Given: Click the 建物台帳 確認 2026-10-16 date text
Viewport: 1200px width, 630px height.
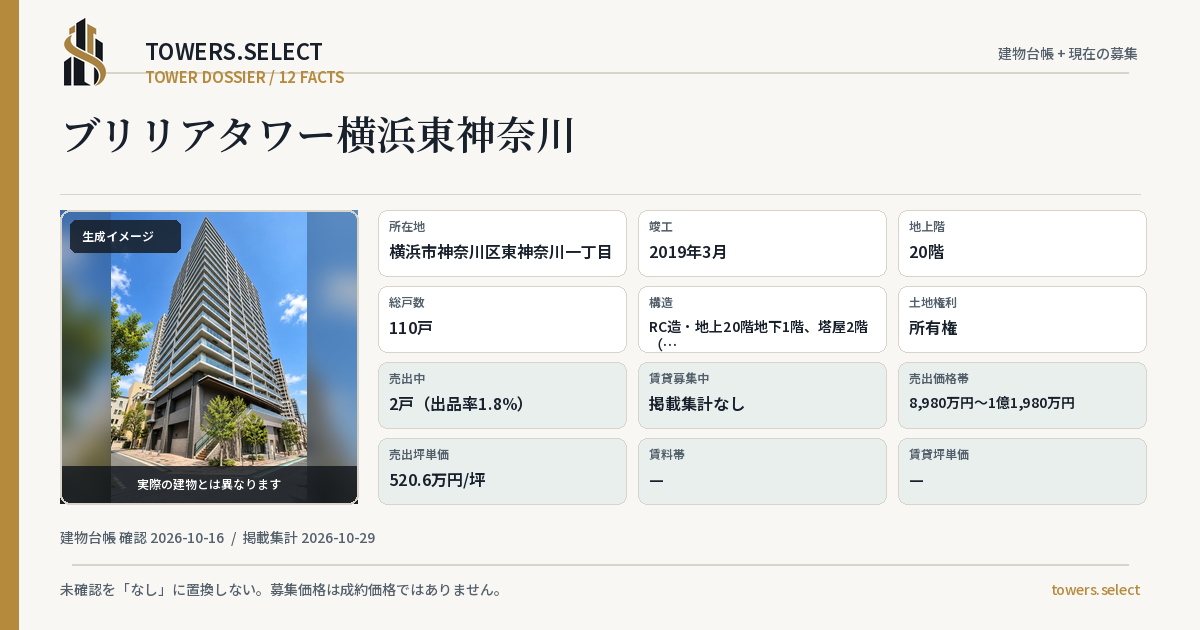Looking at the screenshot, I should point(142,538).
